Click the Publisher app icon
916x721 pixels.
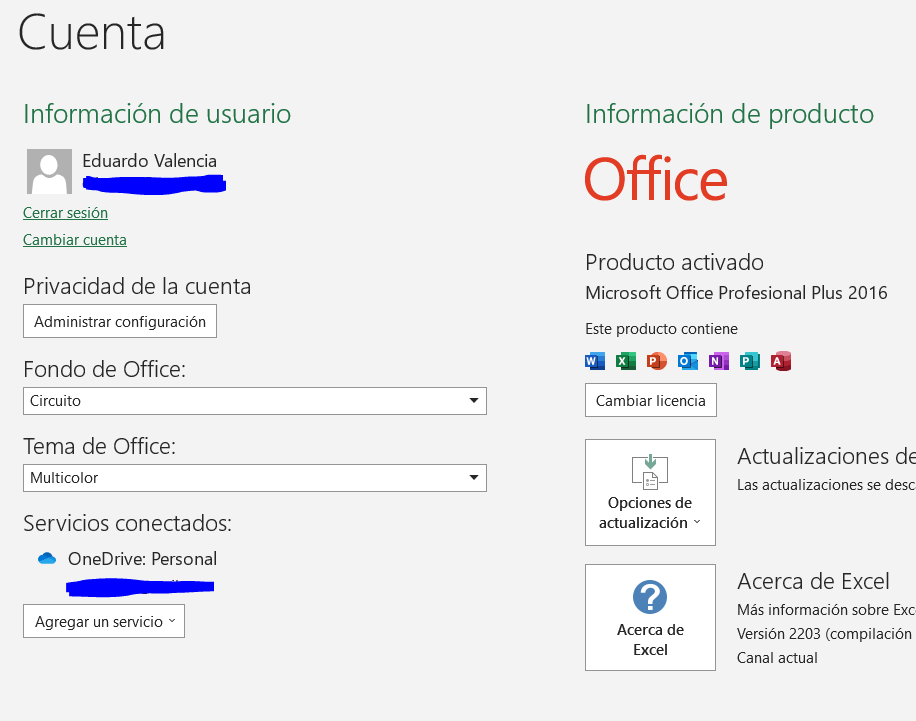tap(750, 361)
